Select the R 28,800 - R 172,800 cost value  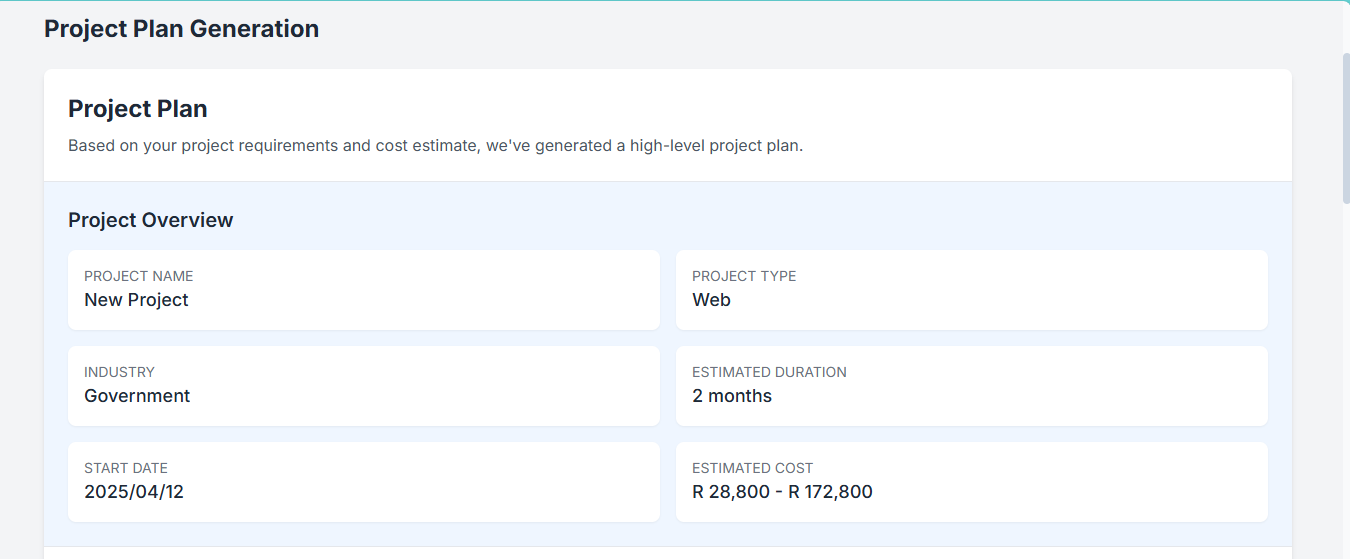[782, 492]
